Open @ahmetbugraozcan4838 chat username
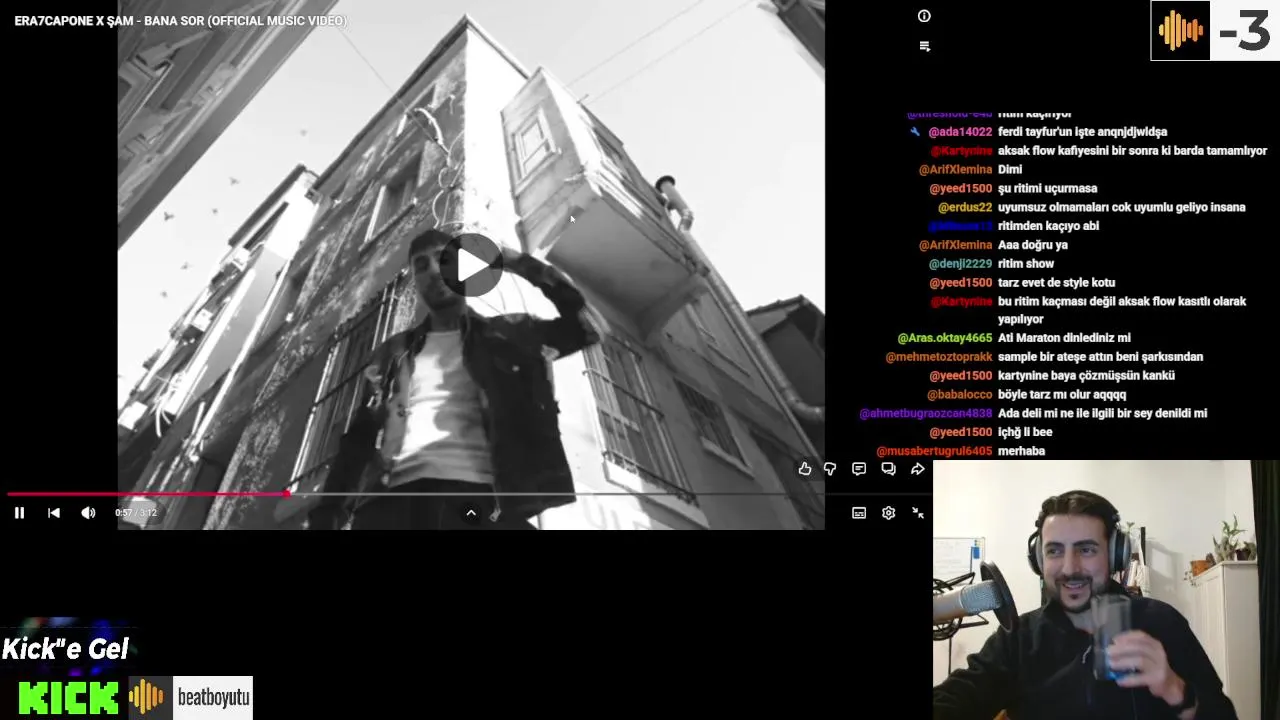Image resolution: width=1280 pixels, height=720 pixels. [x=926, y=414]
